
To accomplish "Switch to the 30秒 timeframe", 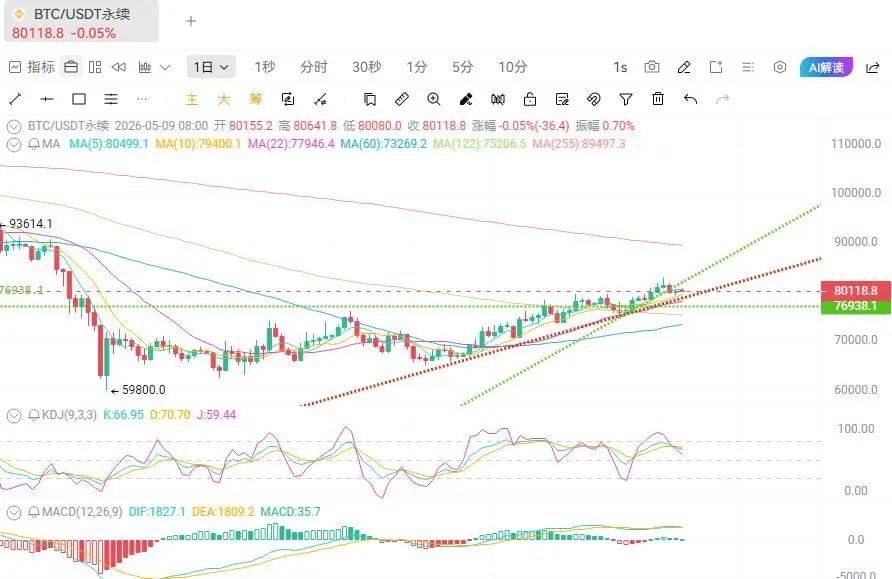I will 366,67.
